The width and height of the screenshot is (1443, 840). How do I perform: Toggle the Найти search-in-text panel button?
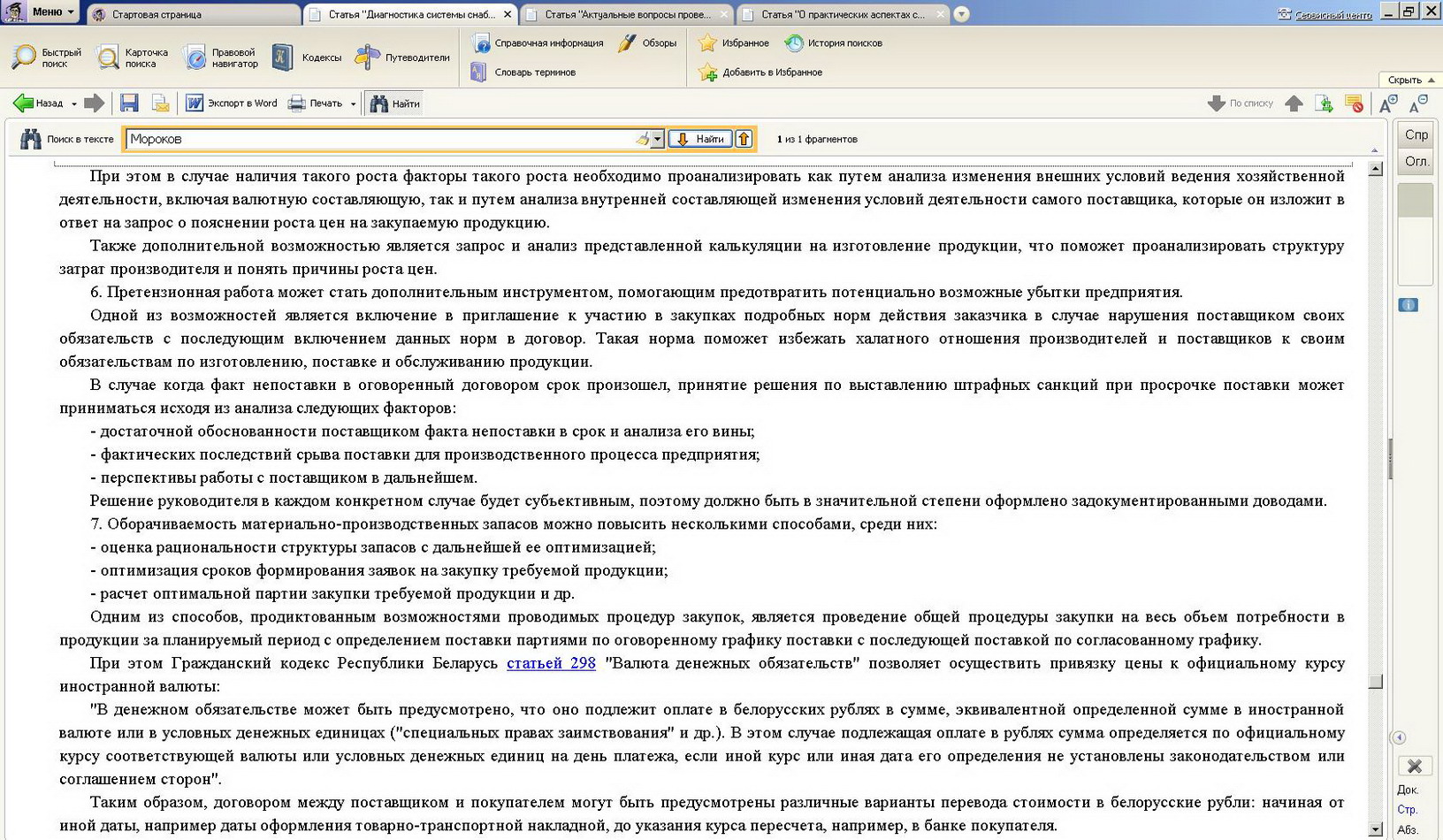(395, 103)
